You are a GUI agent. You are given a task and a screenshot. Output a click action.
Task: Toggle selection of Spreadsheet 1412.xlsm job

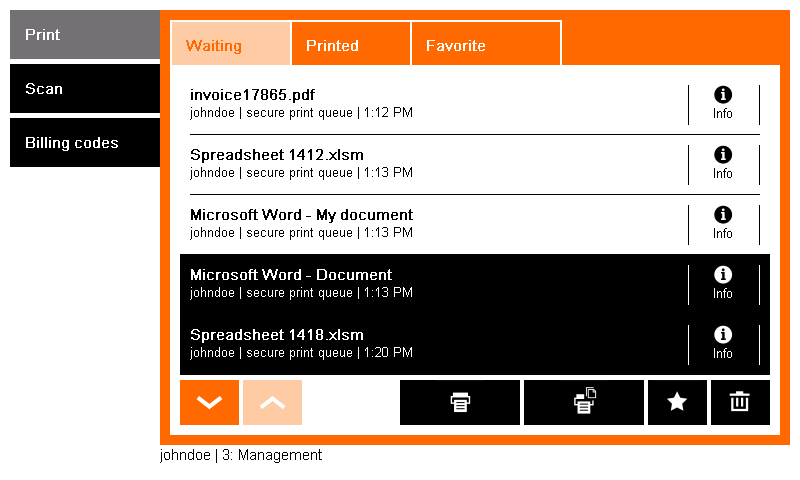[x=400, y=163]
